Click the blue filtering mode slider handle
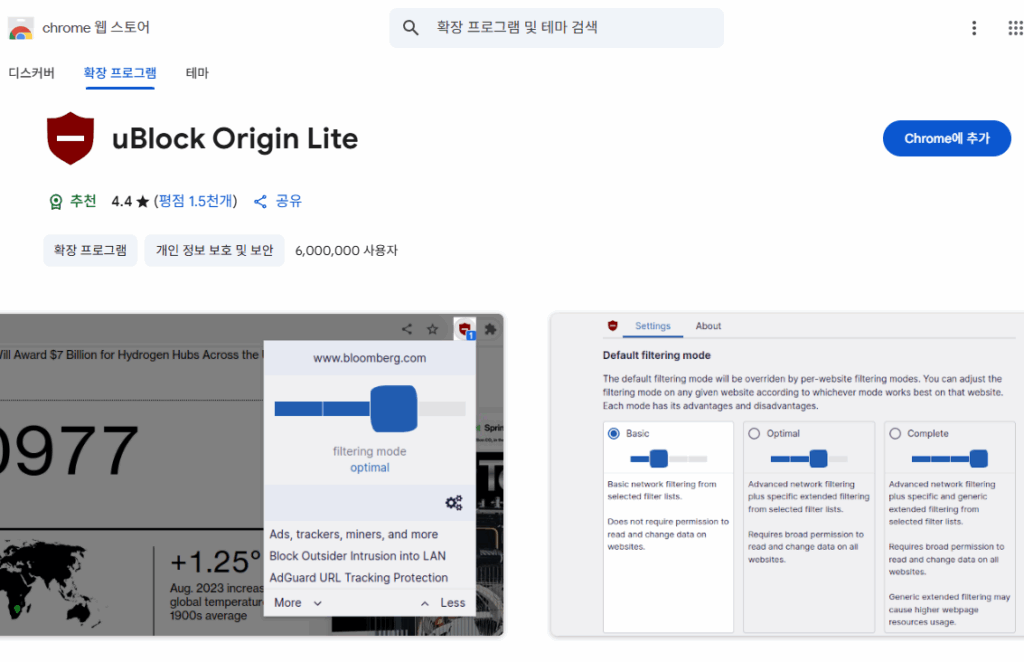The height and width of the screenshot is (662, 1024). 394,409
